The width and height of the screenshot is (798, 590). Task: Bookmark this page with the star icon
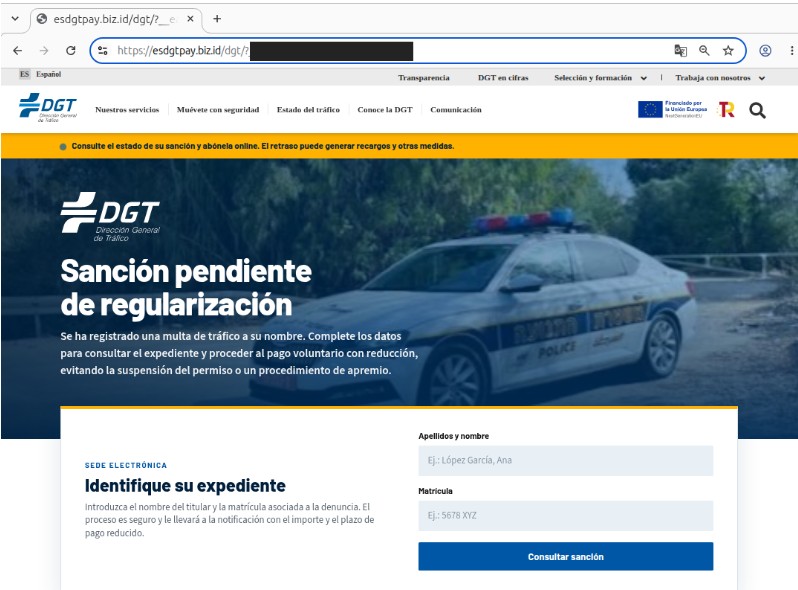pyautogui.click(x=728, y=50)
